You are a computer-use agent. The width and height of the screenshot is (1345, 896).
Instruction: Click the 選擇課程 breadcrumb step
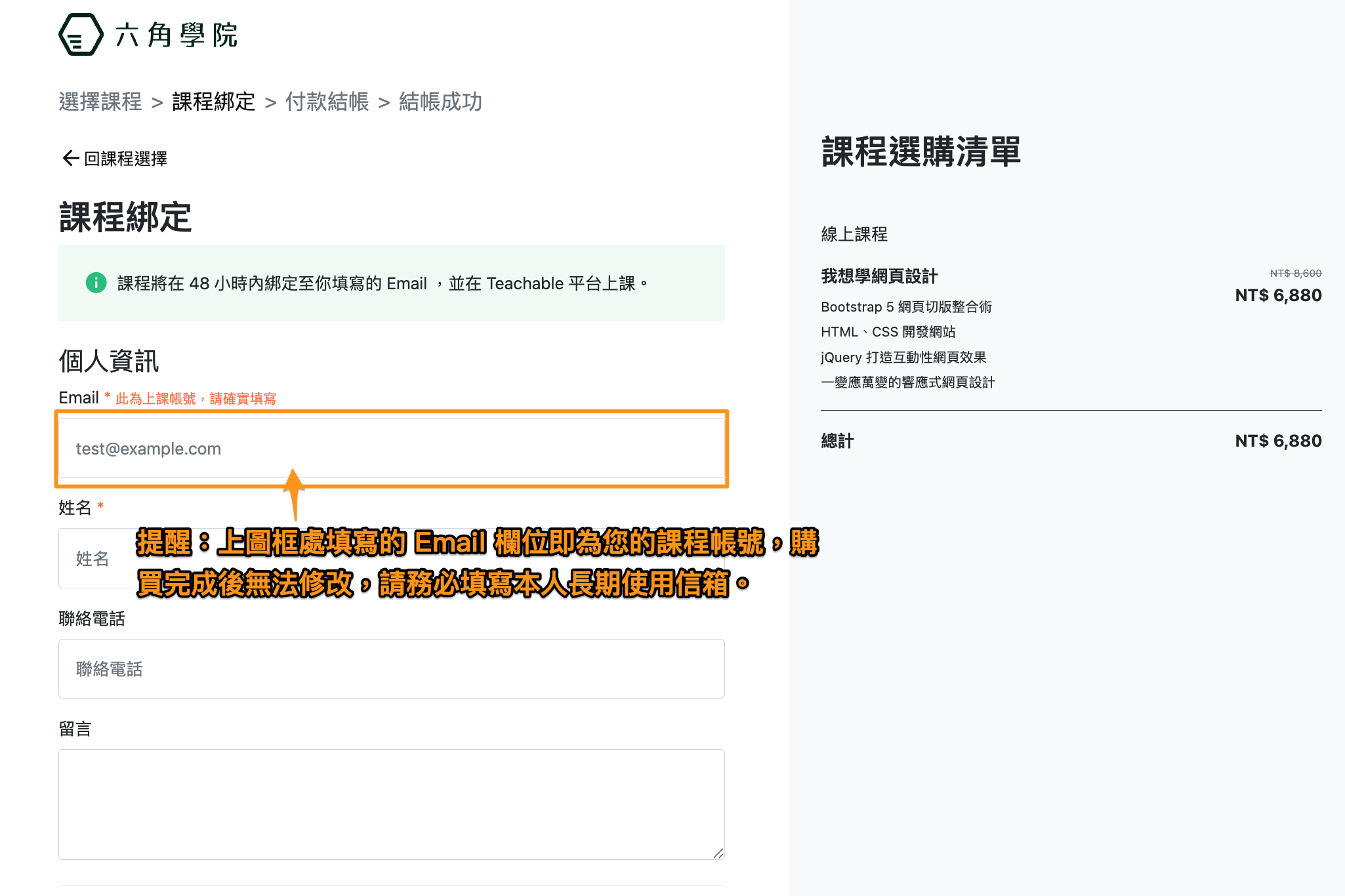(x=100, y=102)
